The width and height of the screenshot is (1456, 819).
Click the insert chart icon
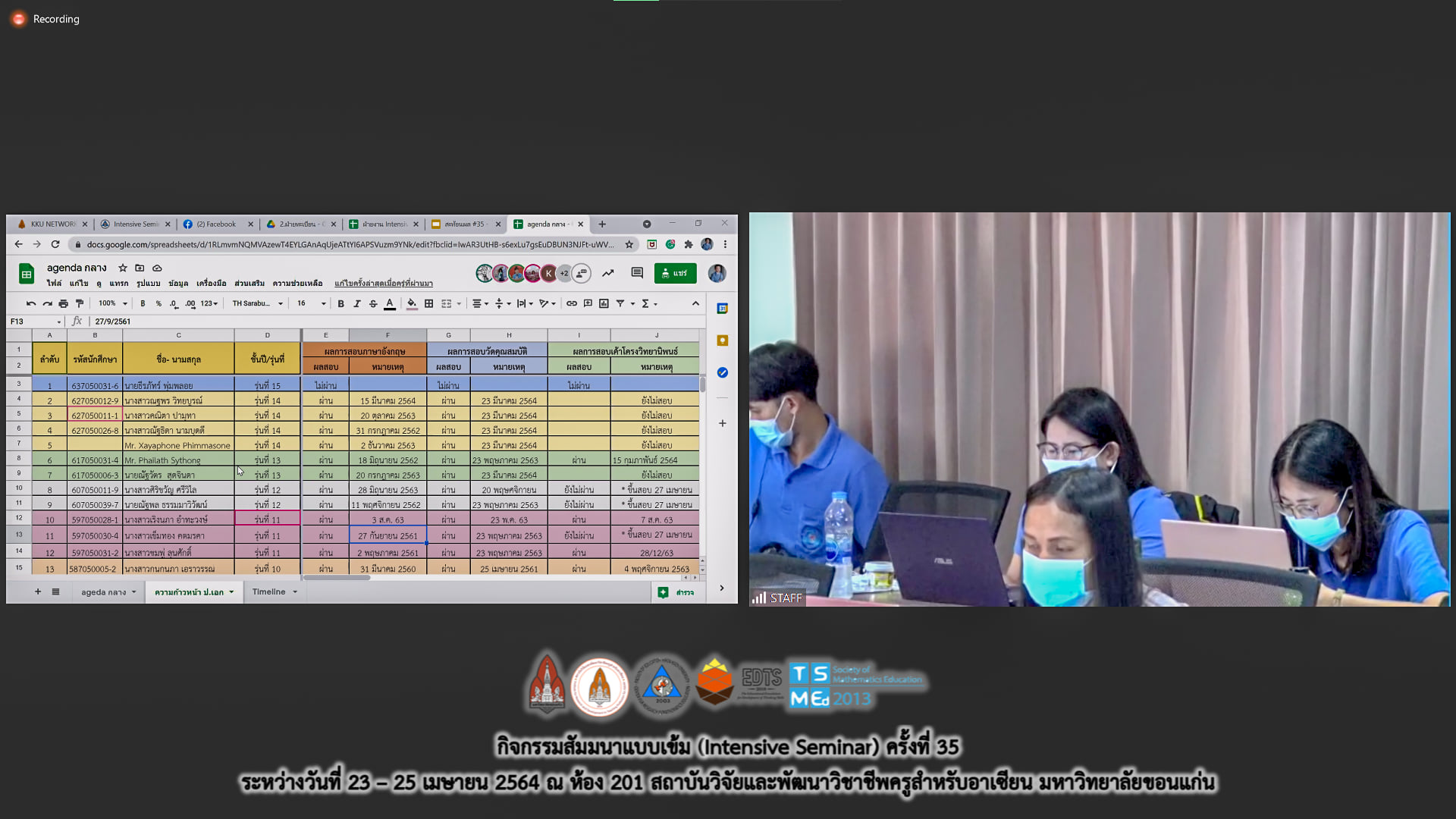coord(604,303)
